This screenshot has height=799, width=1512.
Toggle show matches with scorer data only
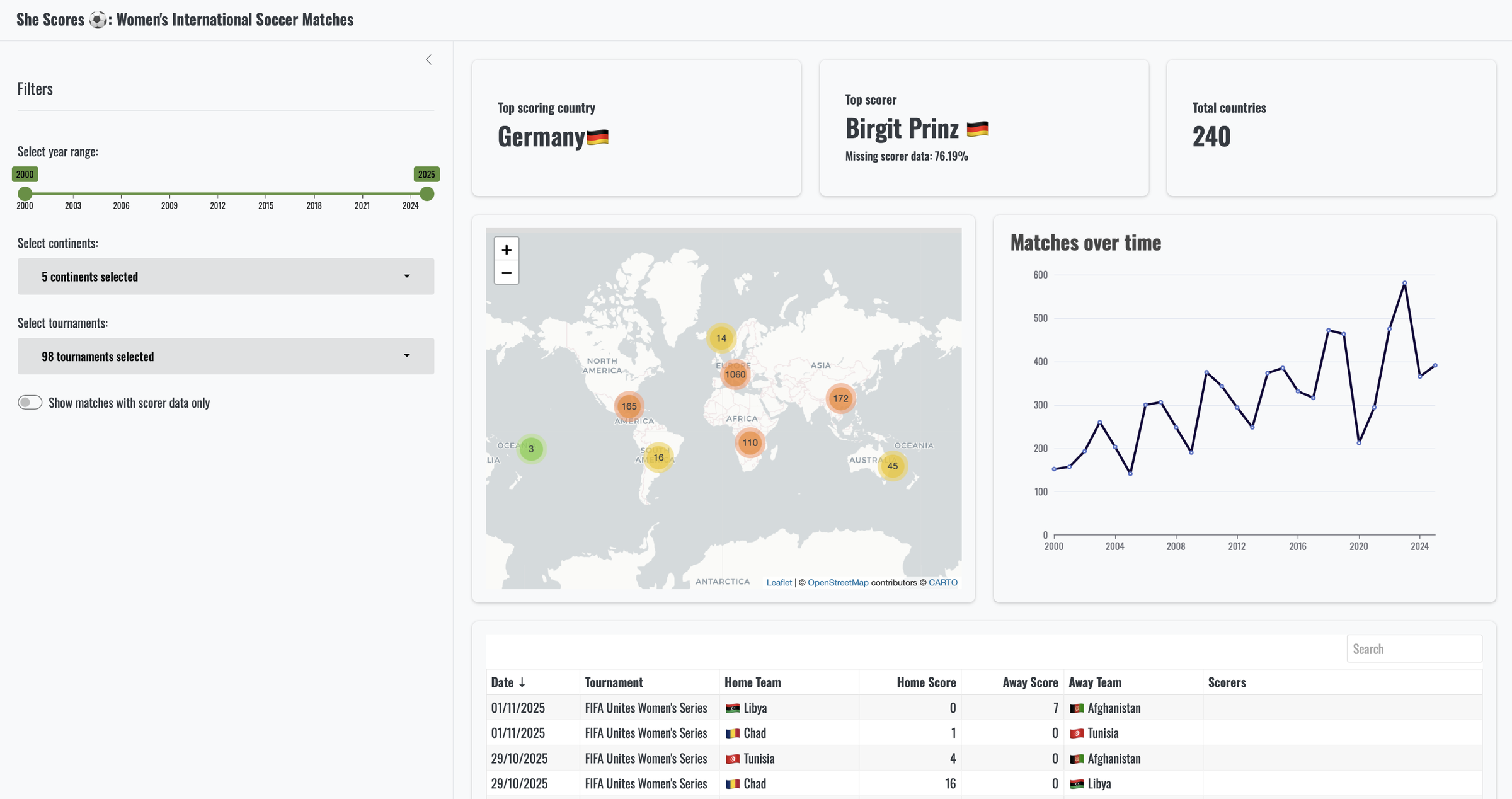(x=30, y=403)
